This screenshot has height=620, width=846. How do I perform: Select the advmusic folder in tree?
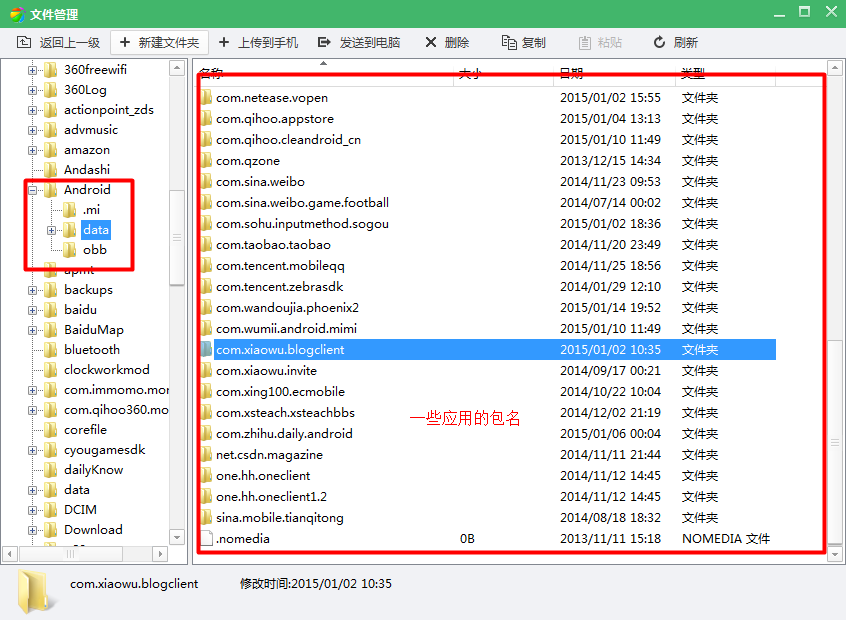point(91,130)
